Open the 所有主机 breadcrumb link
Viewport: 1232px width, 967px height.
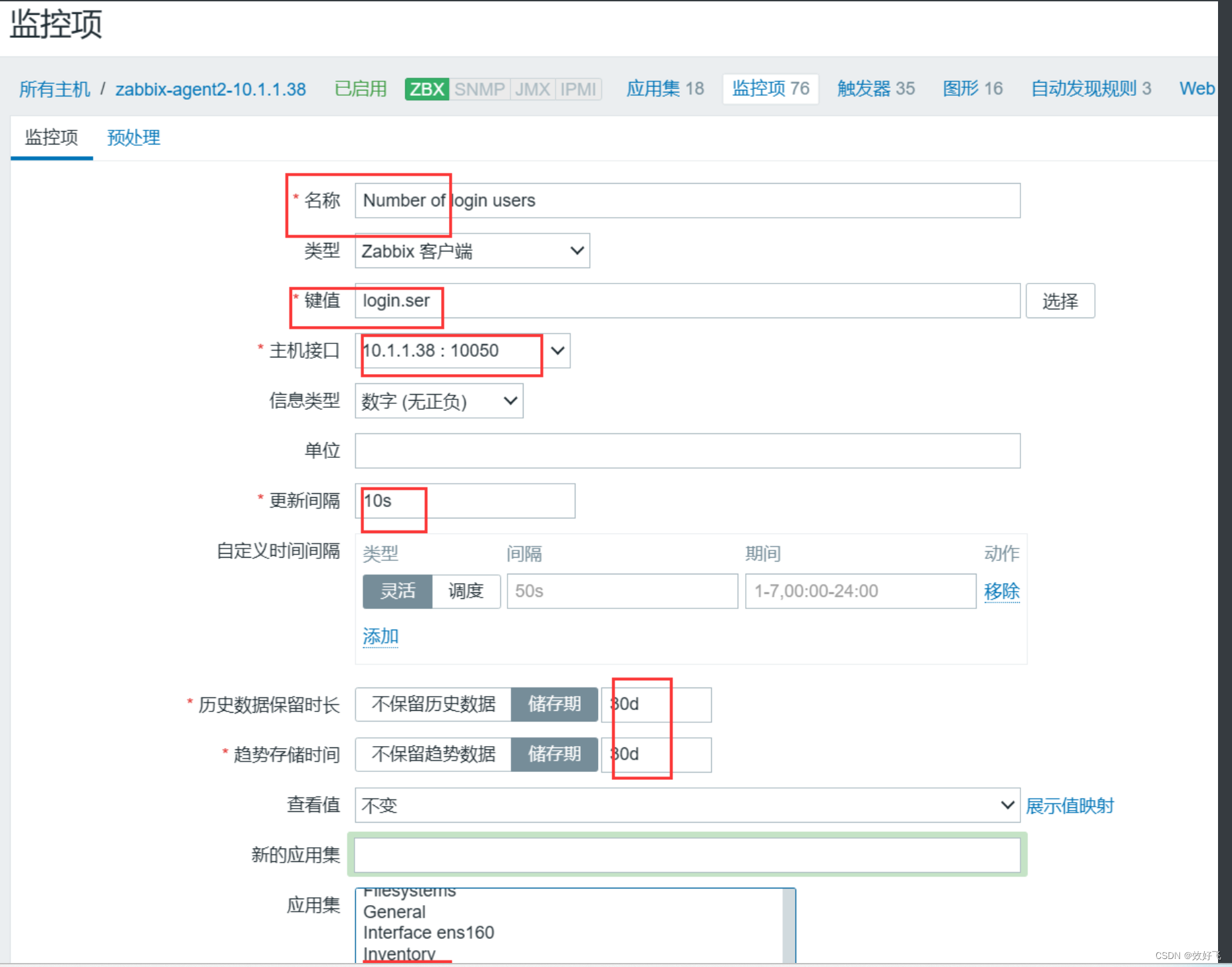(x=55, y=89)
